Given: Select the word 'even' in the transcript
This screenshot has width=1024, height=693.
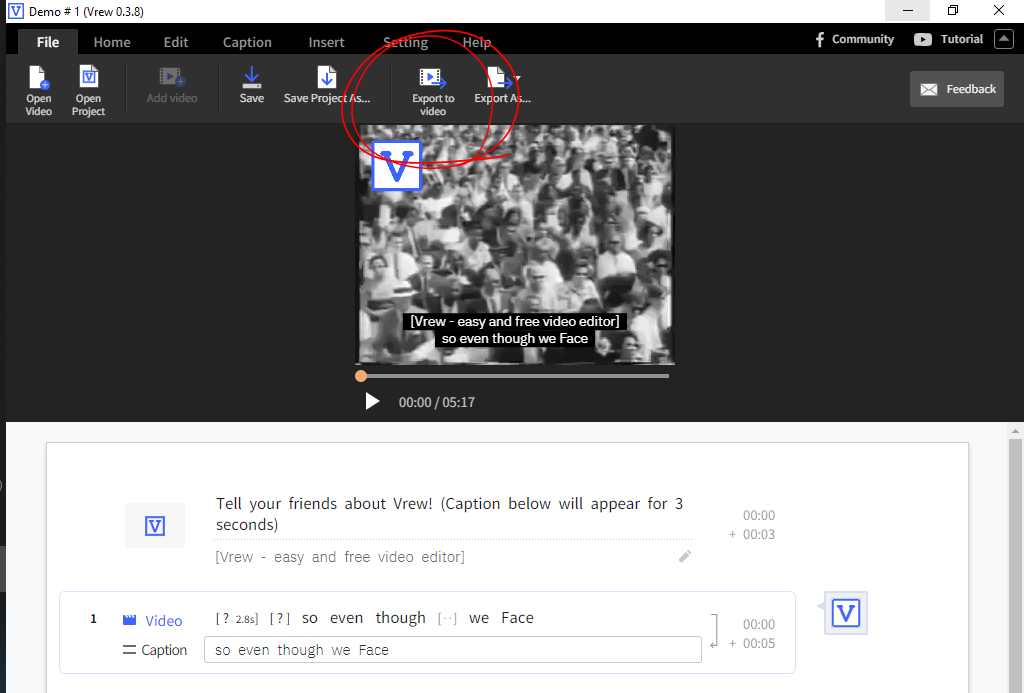Looking at the screenshot, I should (346, 618).
